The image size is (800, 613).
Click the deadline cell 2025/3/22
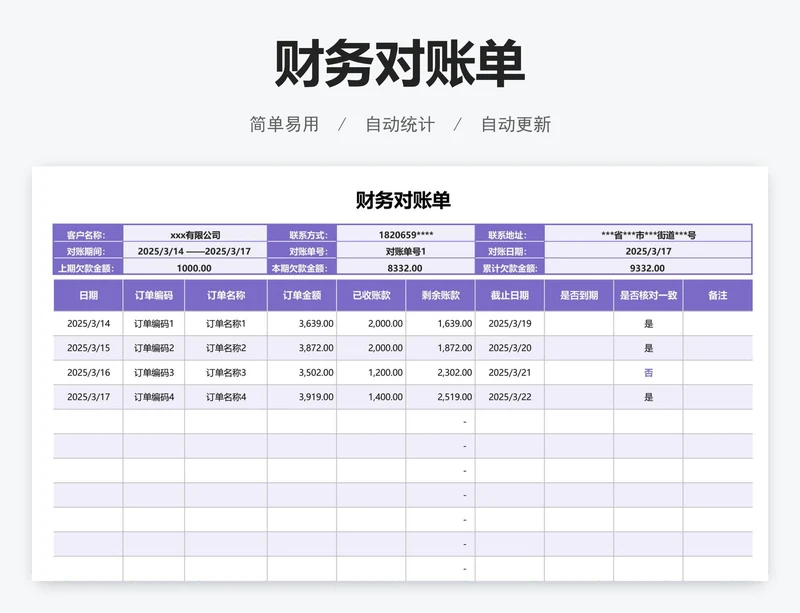[x=510, y=397]
